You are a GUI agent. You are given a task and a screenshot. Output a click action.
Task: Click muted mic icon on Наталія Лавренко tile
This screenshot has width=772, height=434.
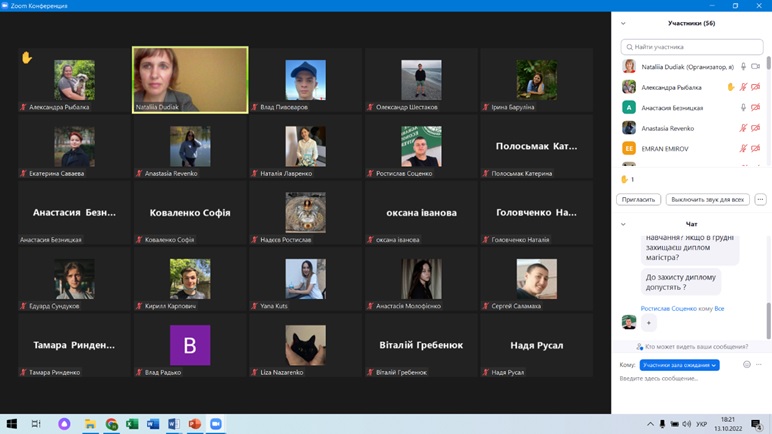(255, 173)
